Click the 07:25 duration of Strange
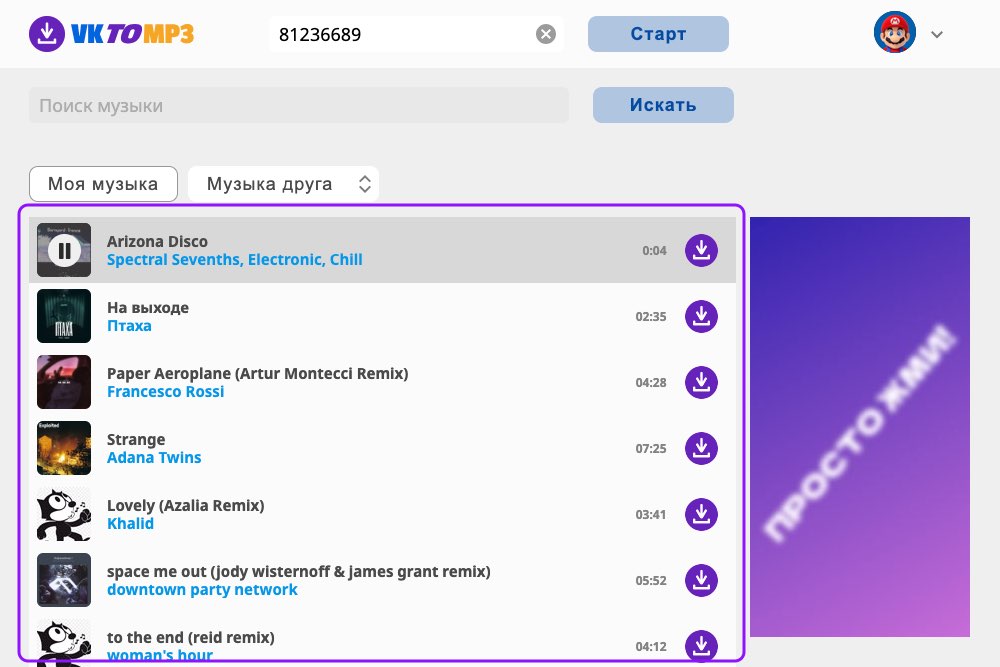Viewport: 1000px width, 667px height. point(651,449)
